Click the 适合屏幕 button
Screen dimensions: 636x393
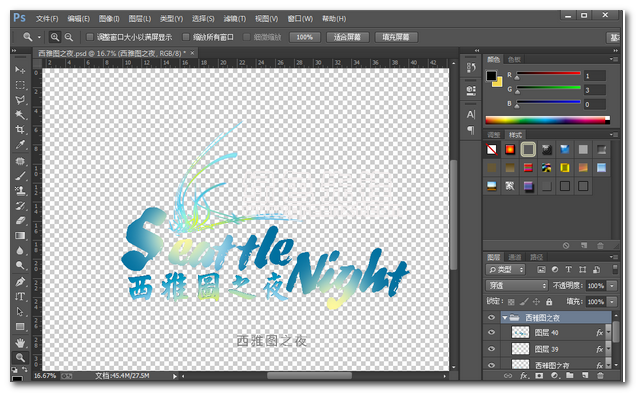[347, 37]
